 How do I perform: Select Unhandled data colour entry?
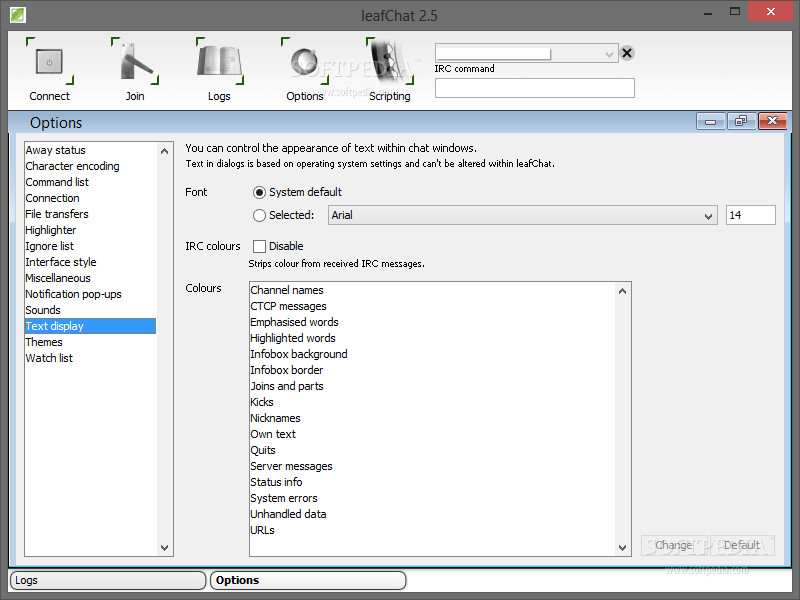[x=432, y=514]
